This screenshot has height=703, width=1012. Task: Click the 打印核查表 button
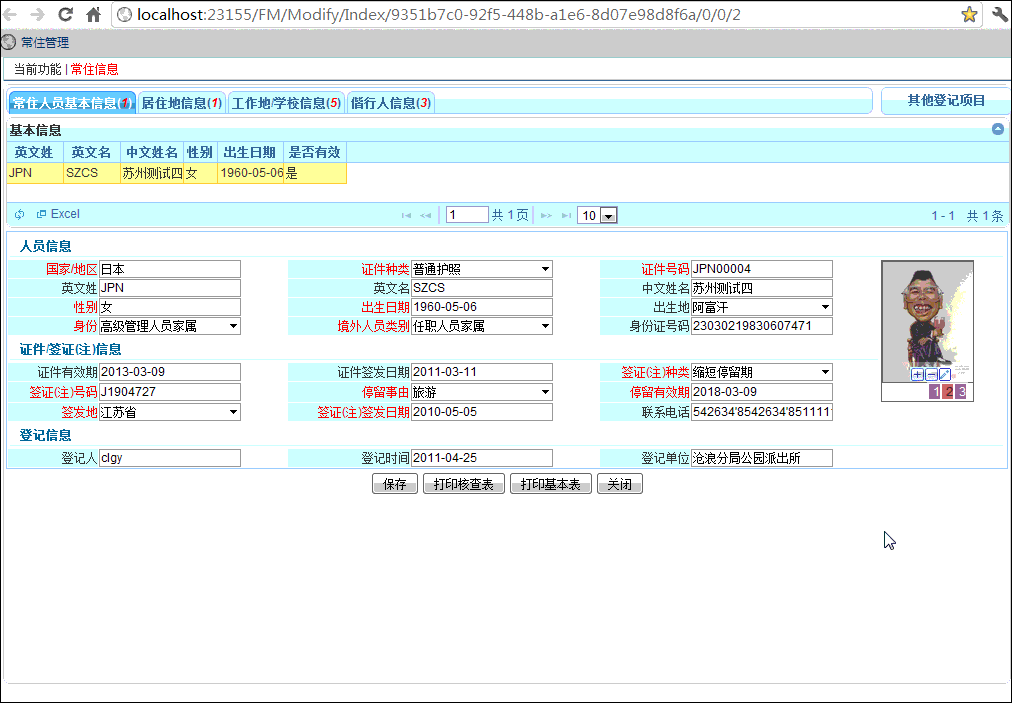click(464, 484)
